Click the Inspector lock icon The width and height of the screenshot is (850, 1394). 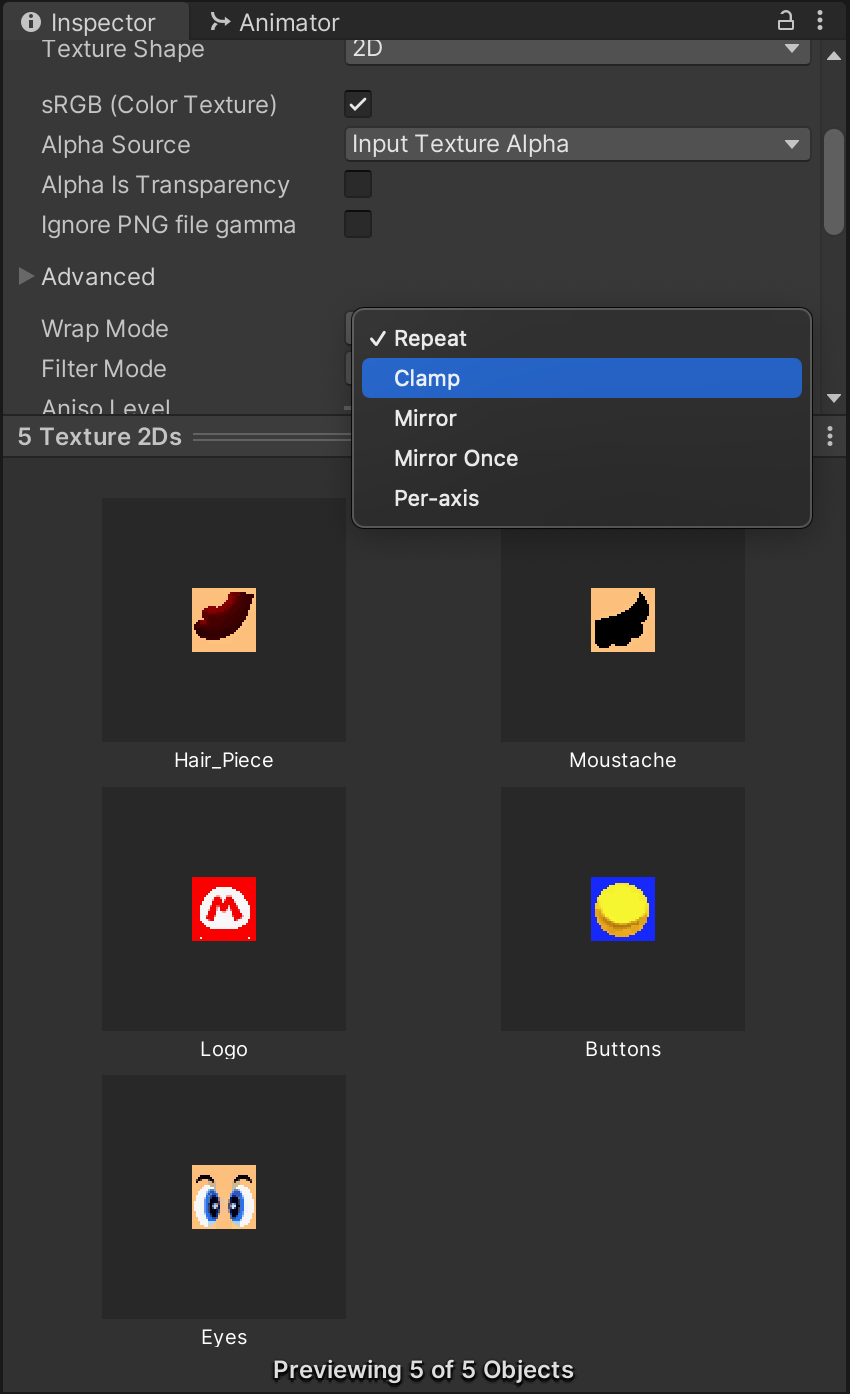click(786, 20)
